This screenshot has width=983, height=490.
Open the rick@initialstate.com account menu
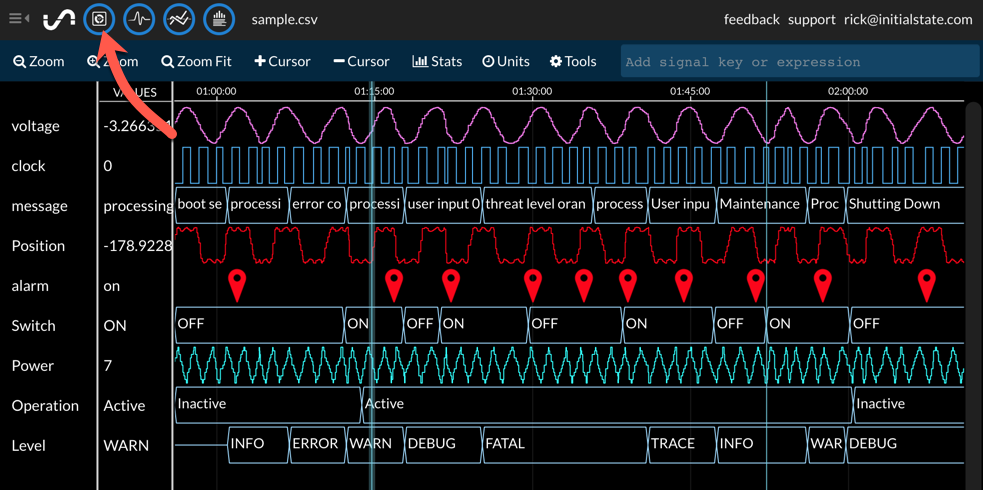click(x=907, y=19)
